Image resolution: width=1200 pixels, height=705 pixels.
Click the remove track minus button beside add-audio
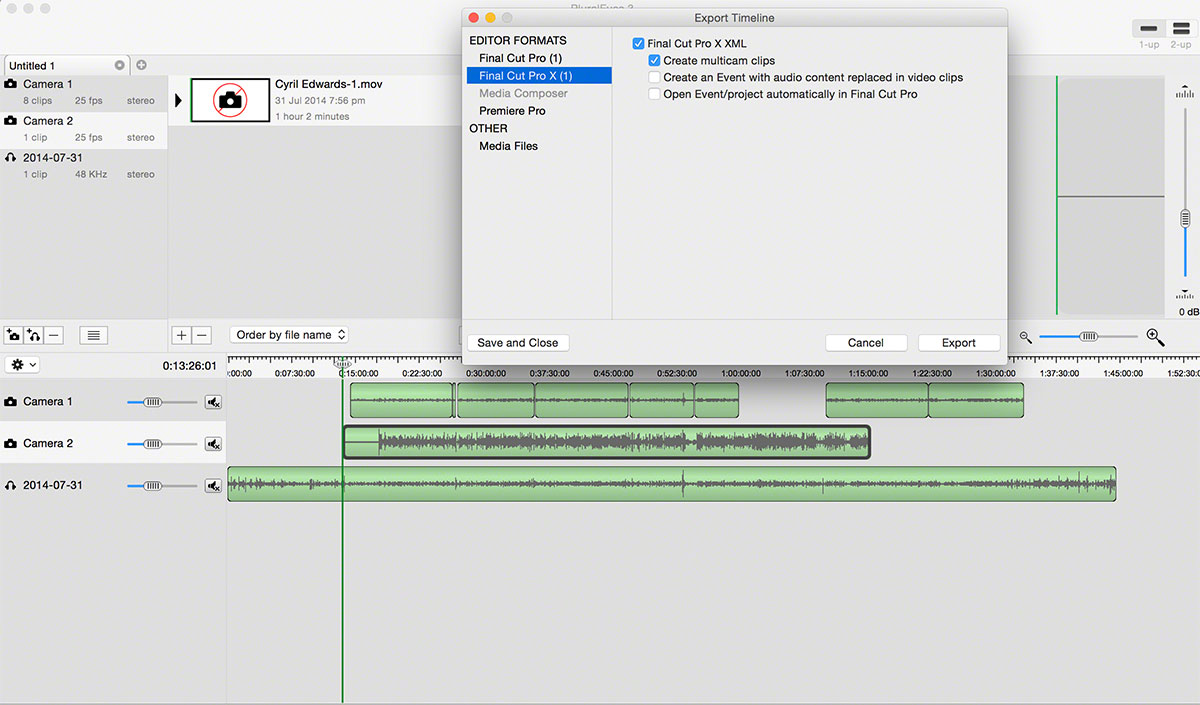pyautogui.click(x=54, y=336)
